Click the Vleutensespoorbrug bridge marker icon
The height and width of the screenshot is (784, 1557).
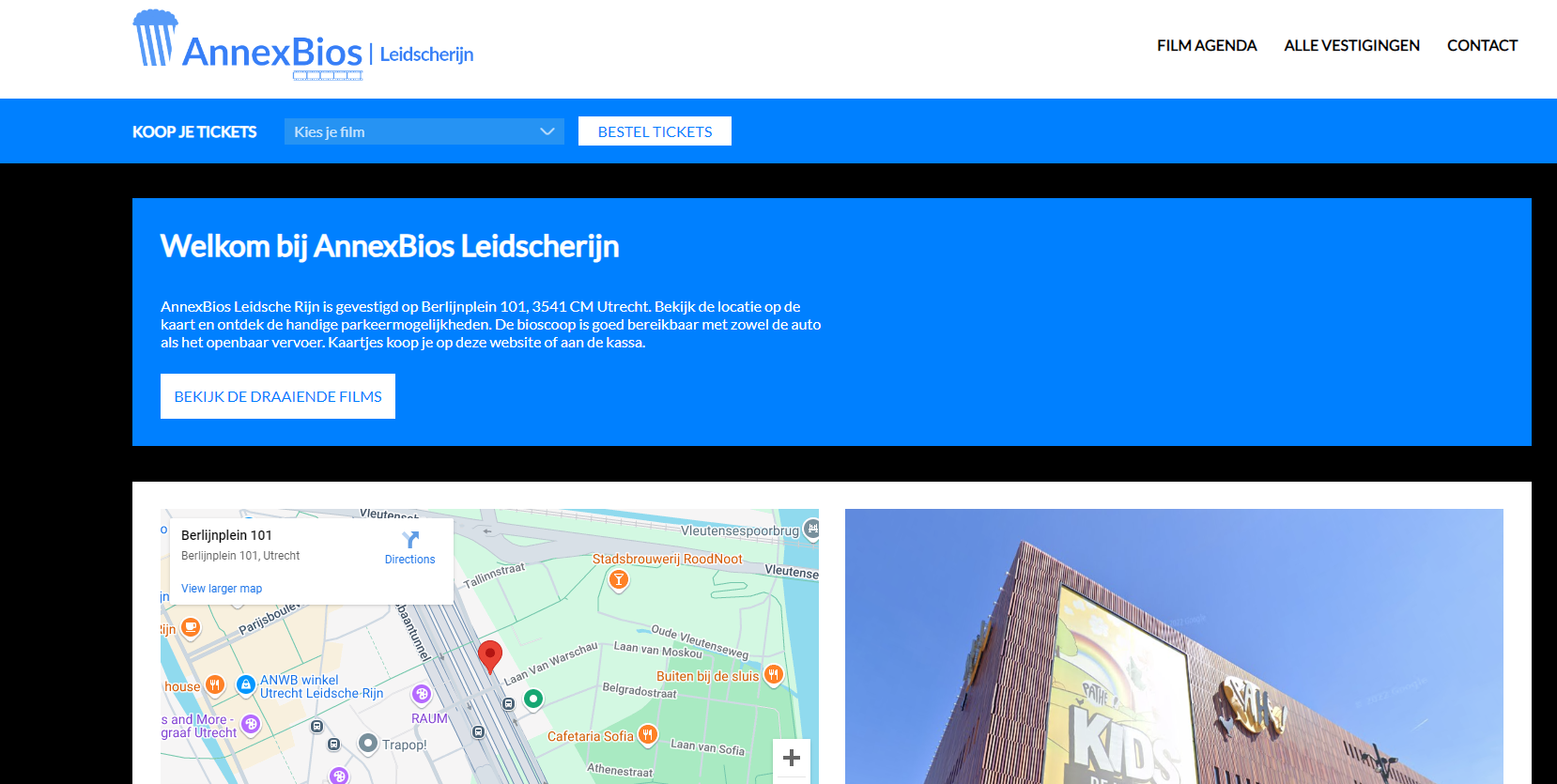pos(811,530)
